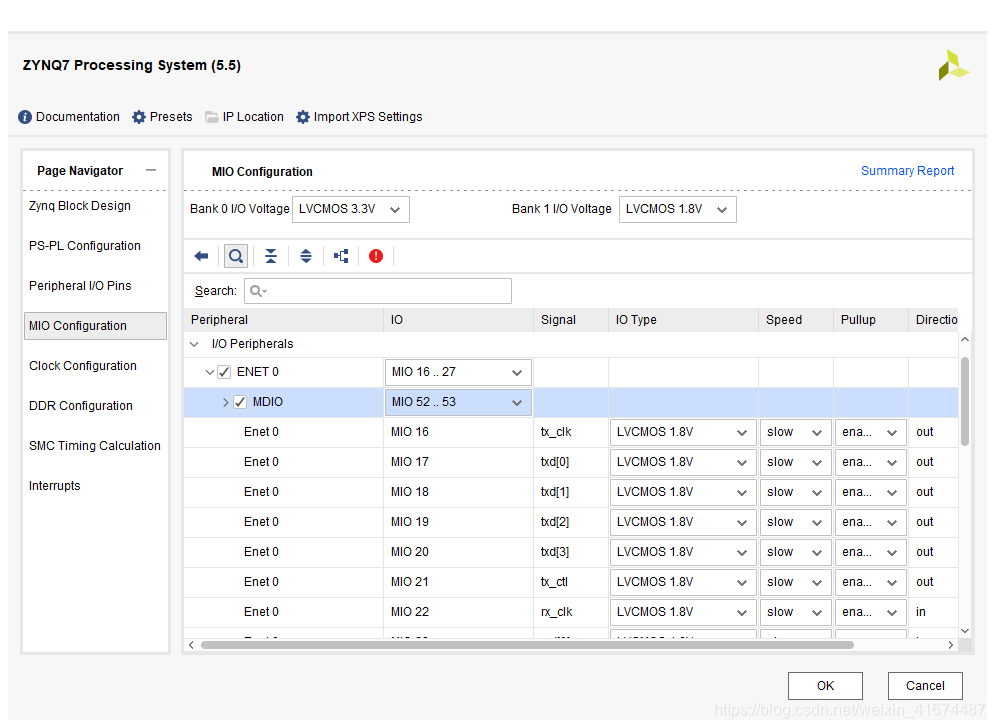The width and height of the screenshot is (995, 728).
Task: Open Documentation info icon
Action: tap(25, 117)
